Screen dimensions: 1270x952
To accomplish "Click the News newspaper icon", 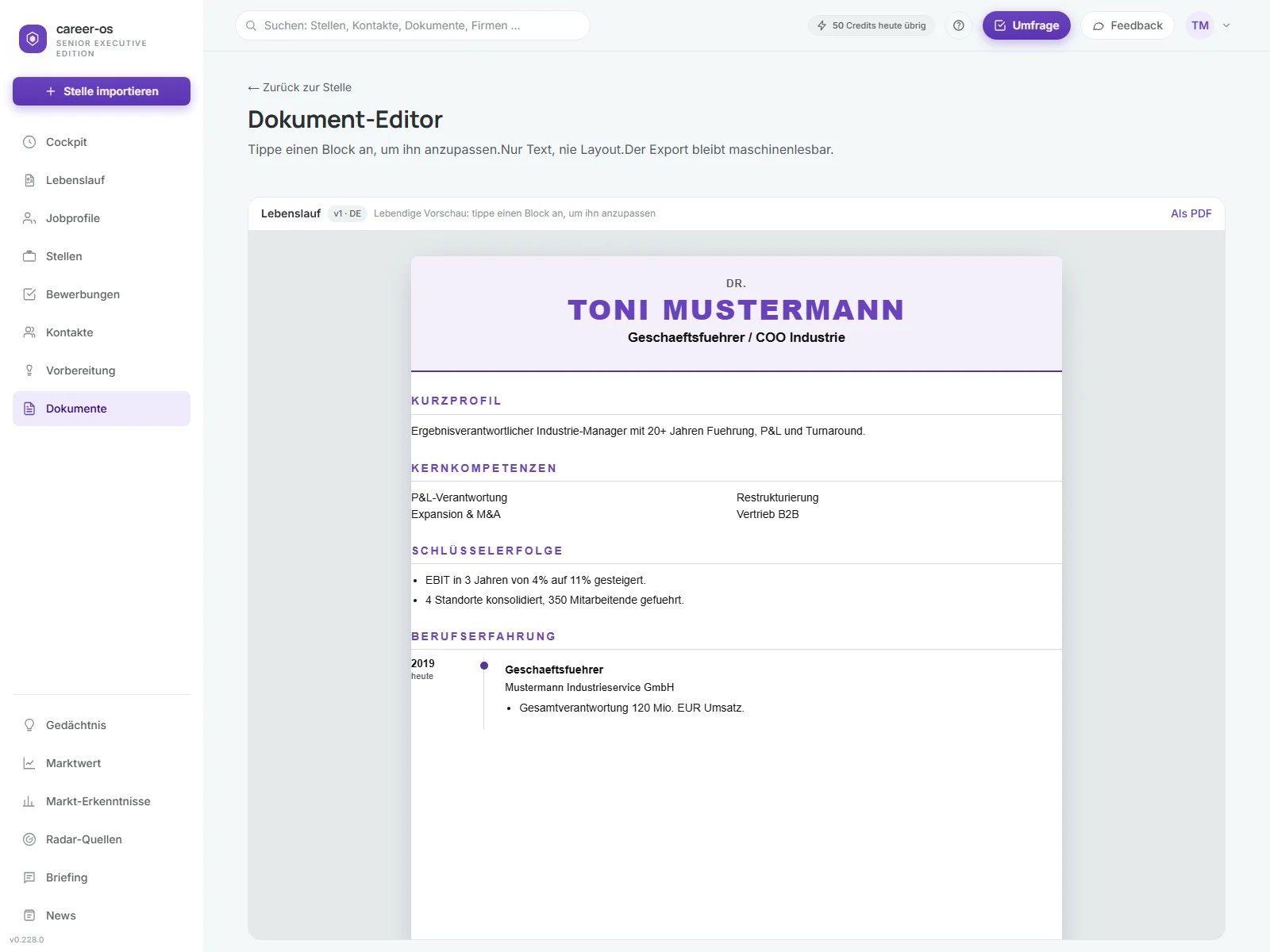I will 29,916.
